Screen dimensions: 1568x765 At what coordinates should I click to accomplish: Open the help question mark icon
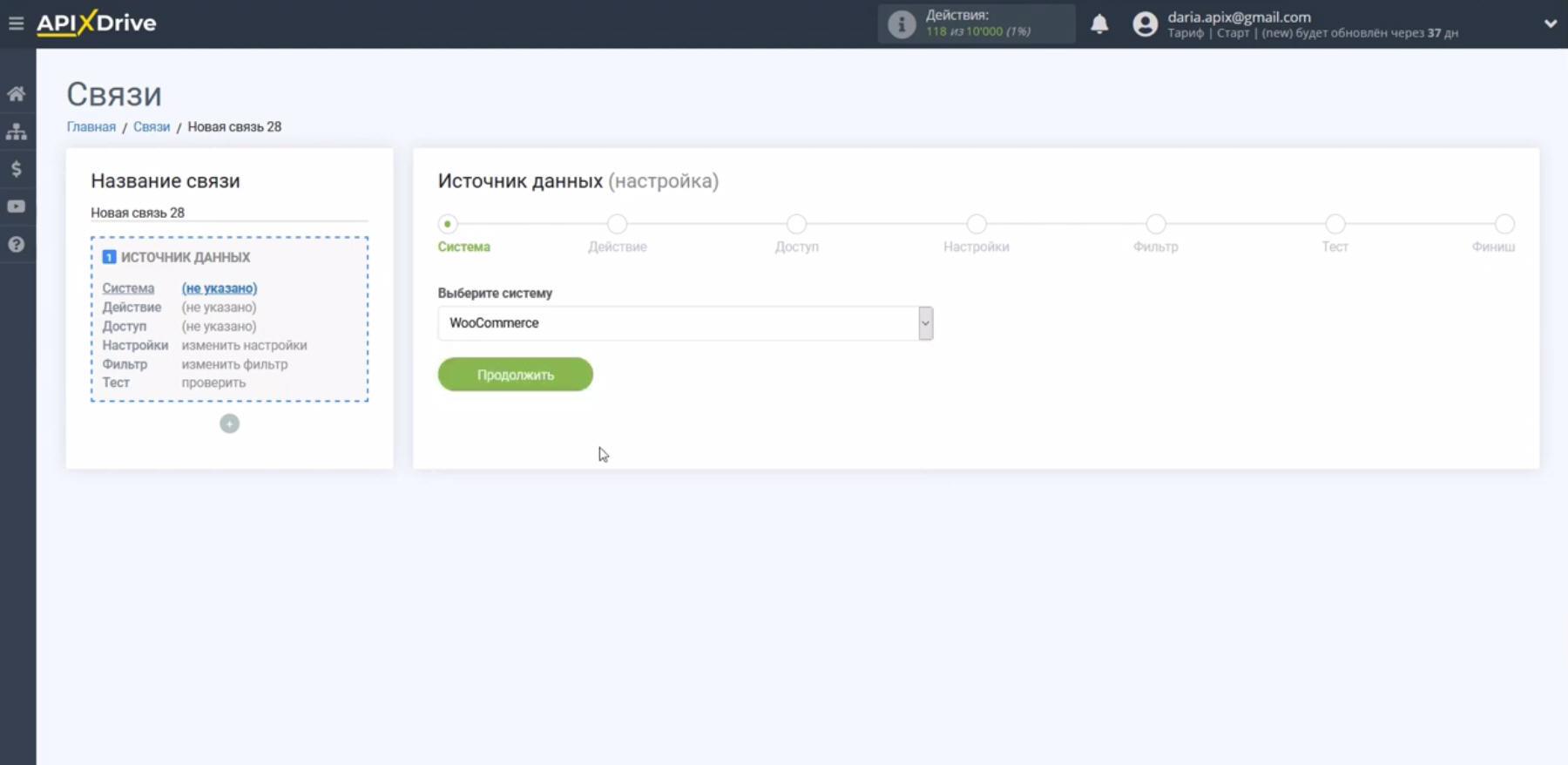16,245
